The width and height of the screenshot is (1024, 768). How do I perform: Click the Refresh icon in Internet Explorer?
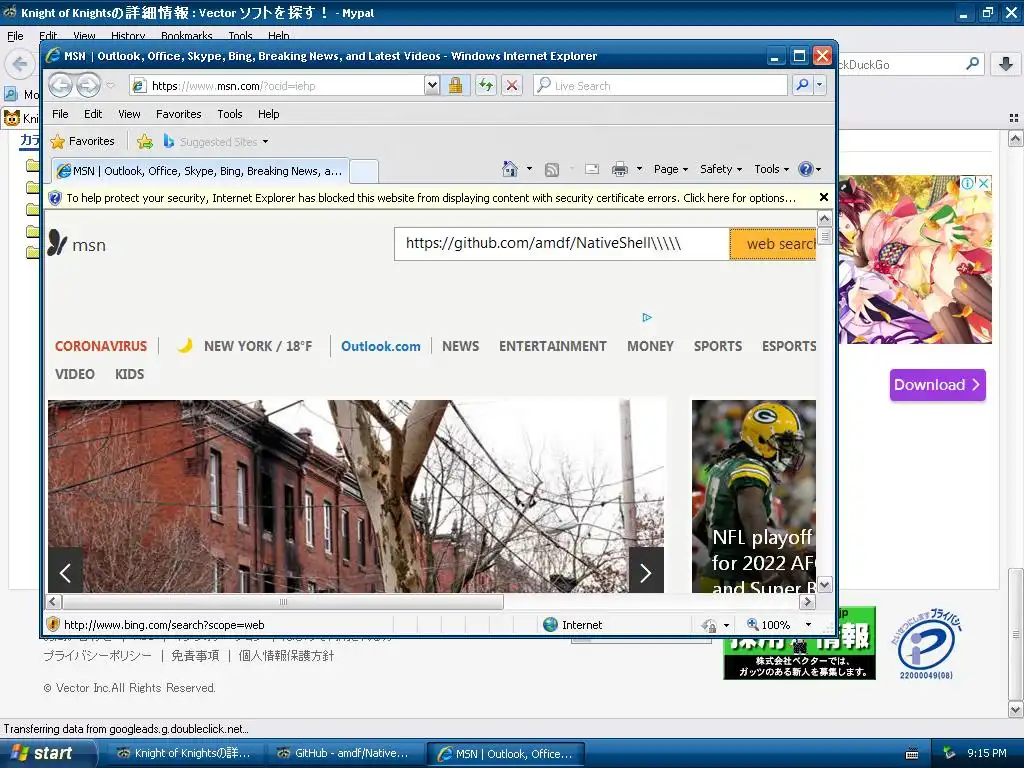coord(485,85)
